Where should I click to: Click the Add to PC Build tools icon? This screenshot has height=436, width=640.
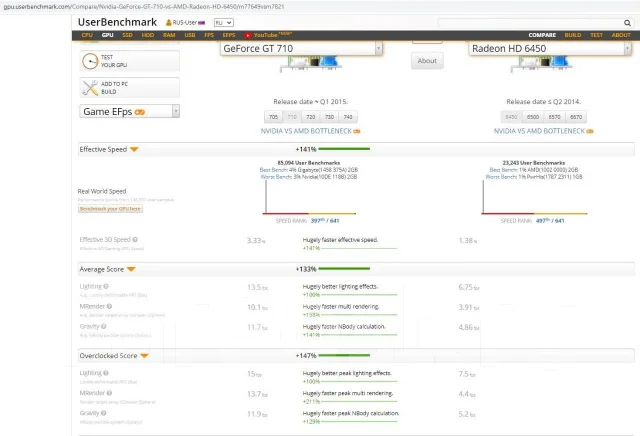90,88
